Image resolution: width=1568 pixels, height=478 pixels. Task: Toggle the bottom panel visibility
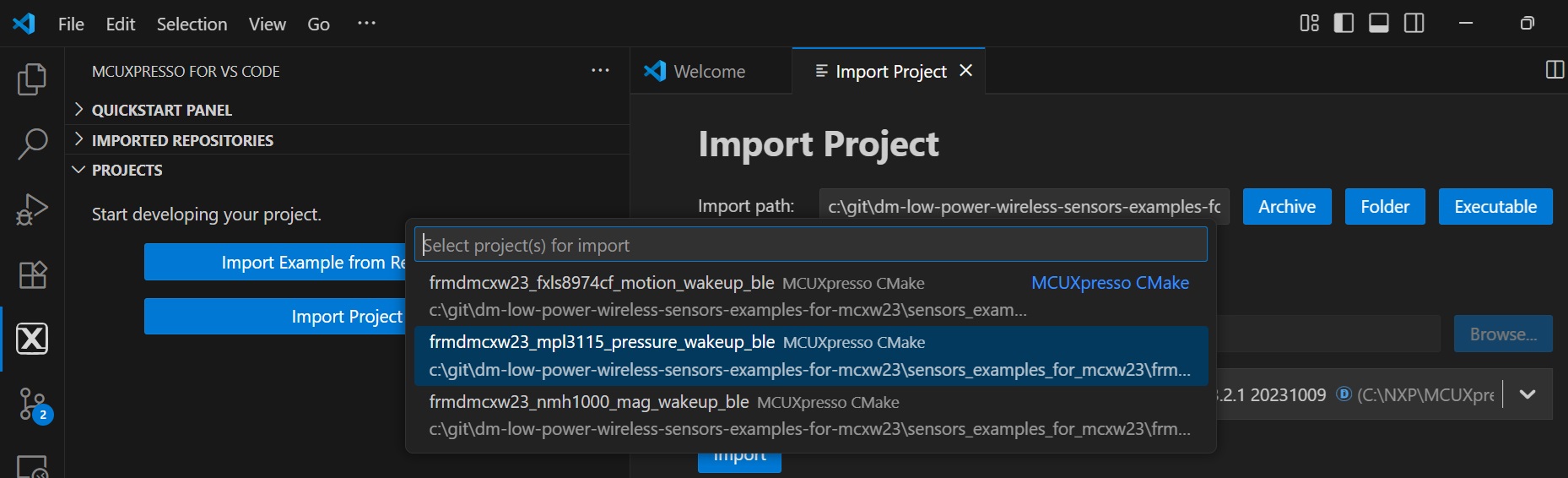1379,24
